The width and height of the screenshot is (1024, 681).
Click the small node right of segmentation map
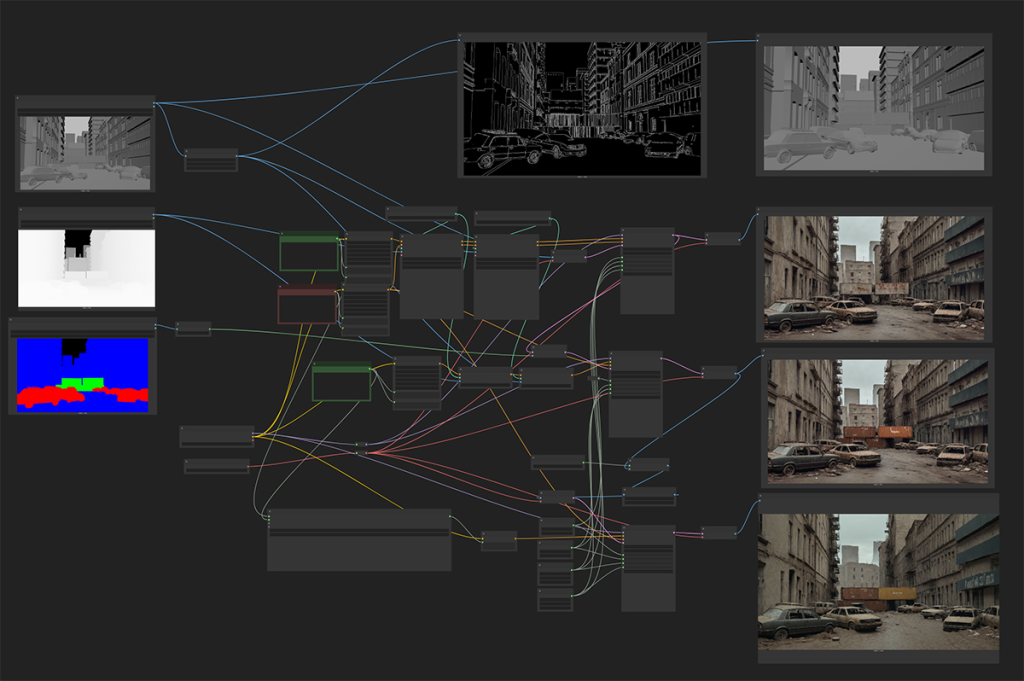(x=193, y=328)
